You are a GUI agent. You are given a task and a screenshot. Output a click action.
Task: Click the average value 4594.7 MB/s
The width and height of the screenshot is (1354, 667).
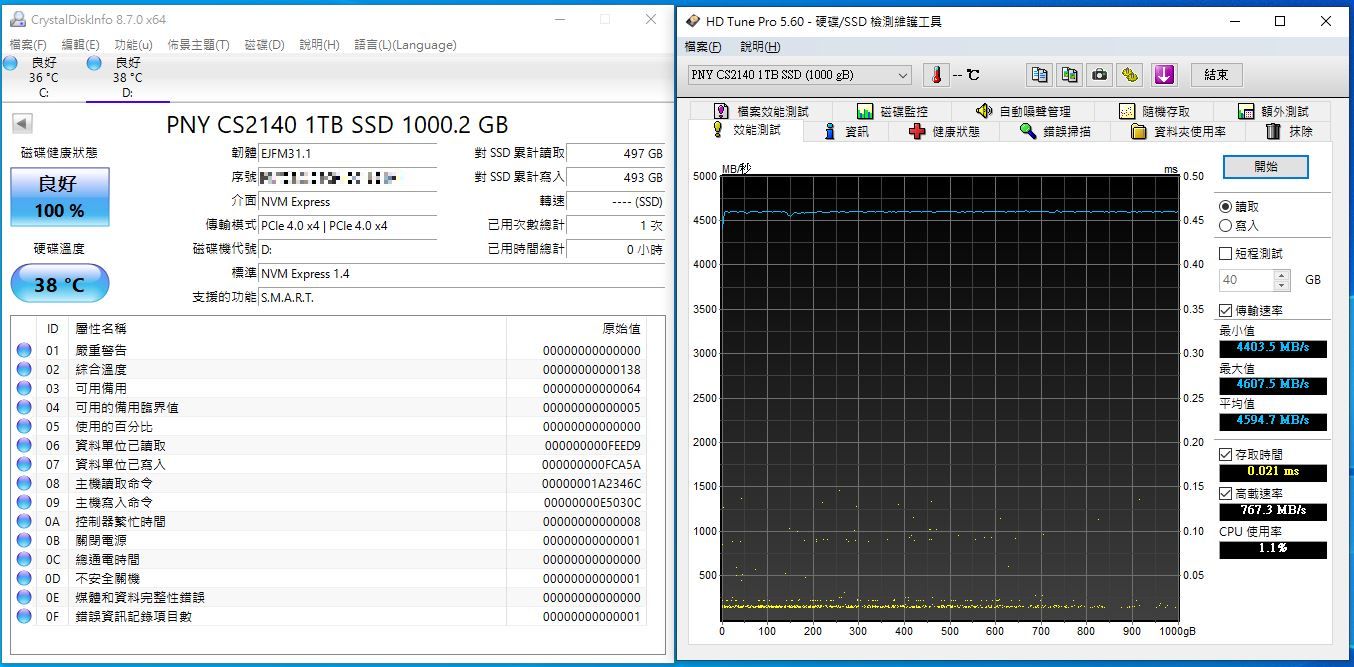[x=1273, y=421]
